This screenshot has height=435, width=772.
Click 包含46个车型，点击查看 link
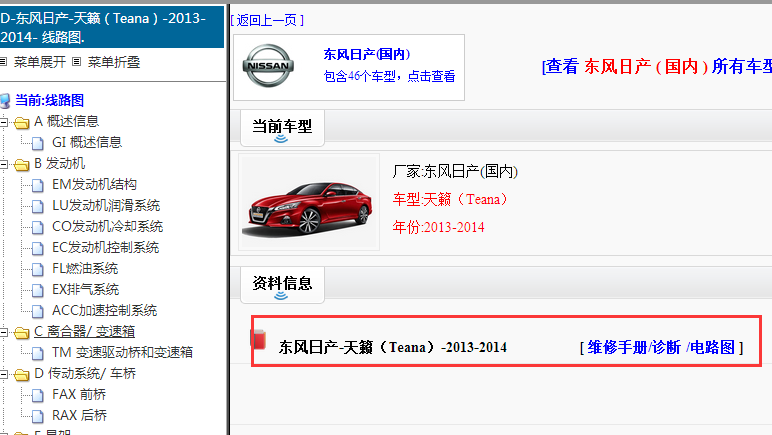tap(389, 76)
